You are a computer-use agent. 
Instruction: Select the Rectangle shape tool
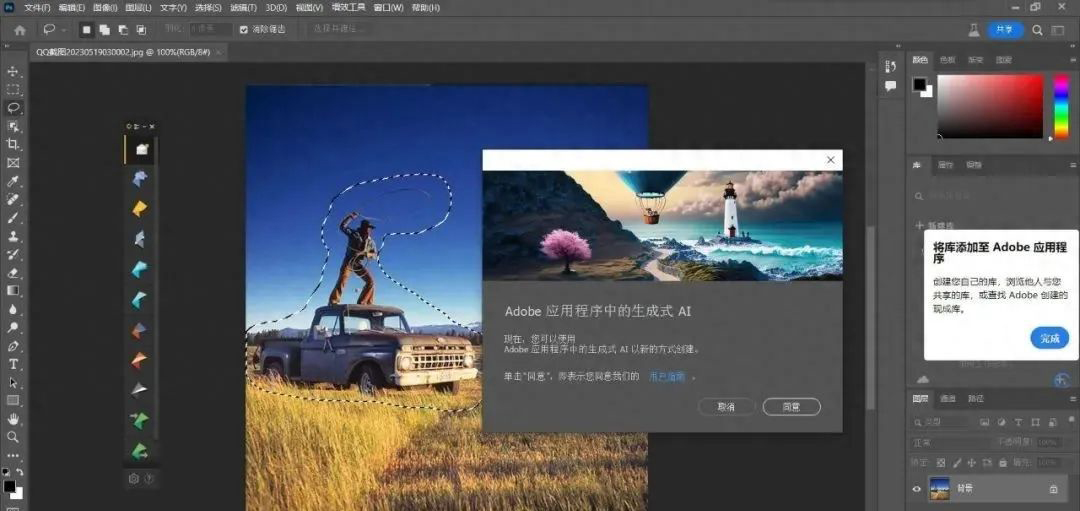point(13,400)
